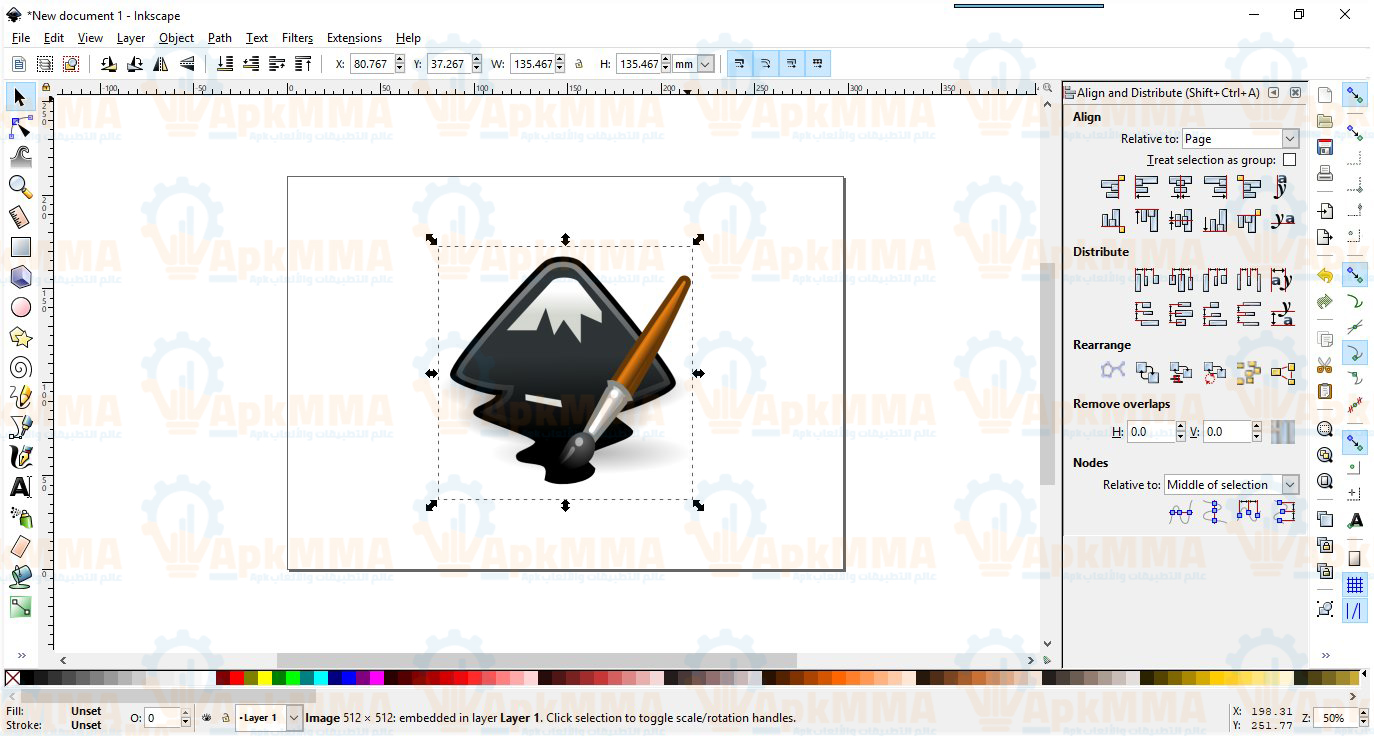Select the Spray tool
Screen dimensions: 1374x736
point(20,517)
